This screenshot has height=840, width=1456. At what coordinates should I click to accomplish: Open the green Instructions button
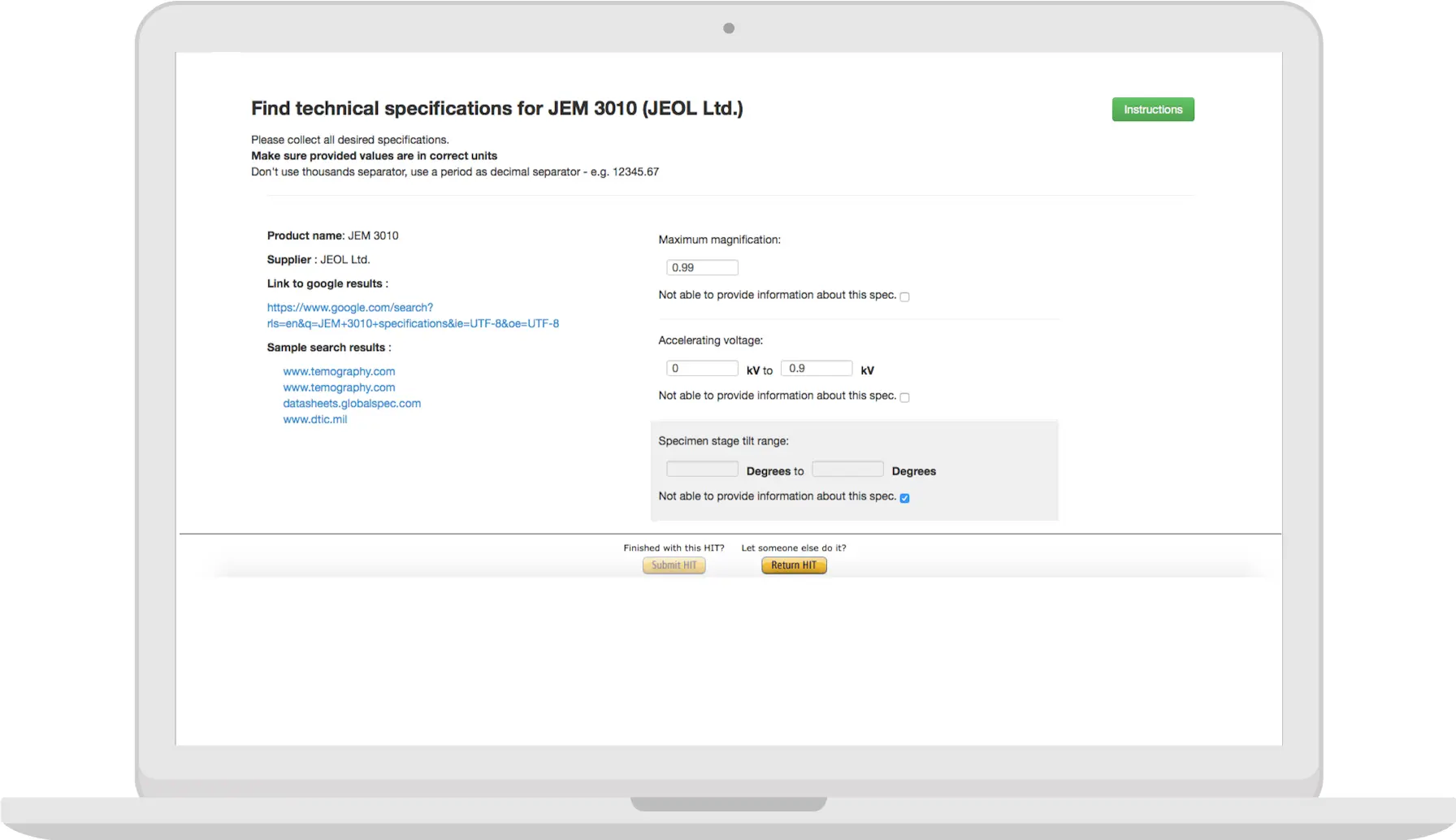pyautogui.click(x=1152, y=110)
